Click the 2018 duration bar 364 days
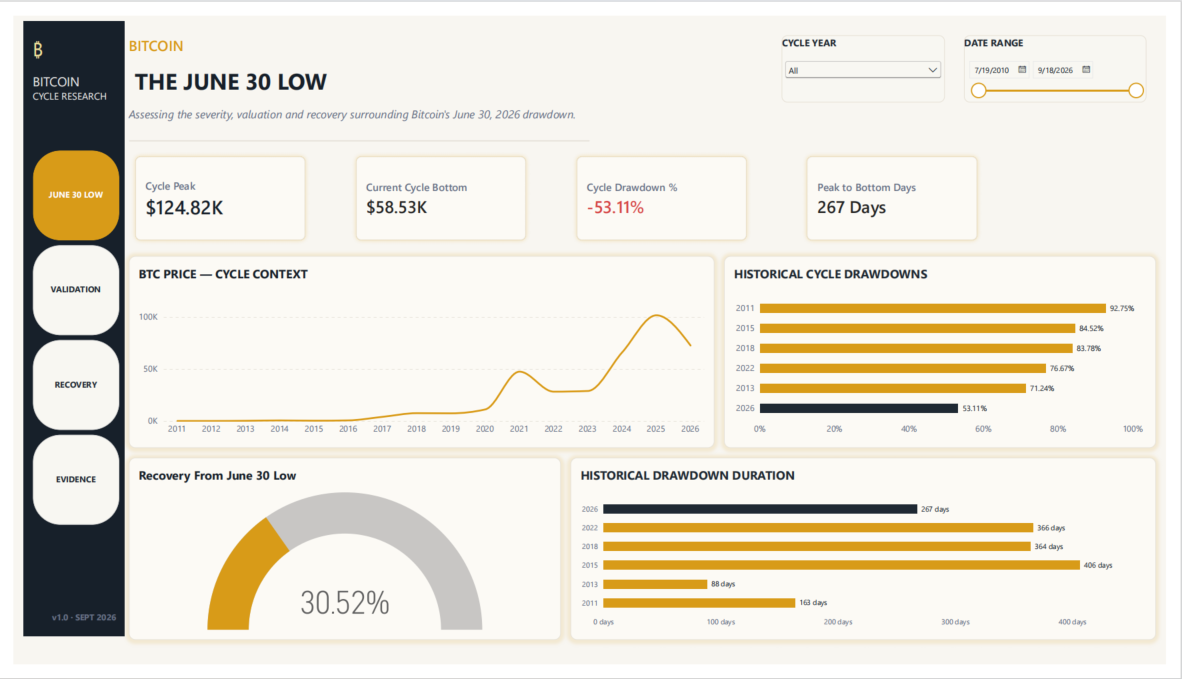Screen dimensions: 1182x679 pos(816,546)
